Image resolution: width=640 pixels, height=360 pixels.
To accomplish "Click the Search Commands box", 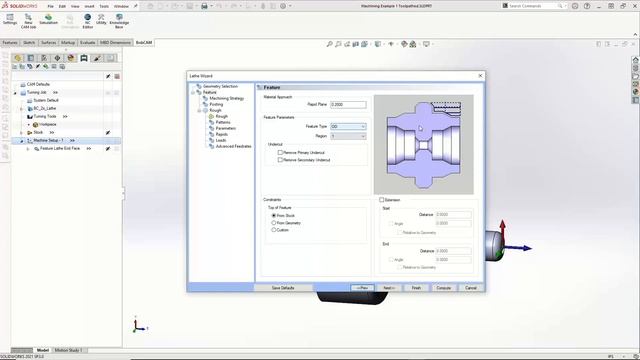I will click(534, 6).
